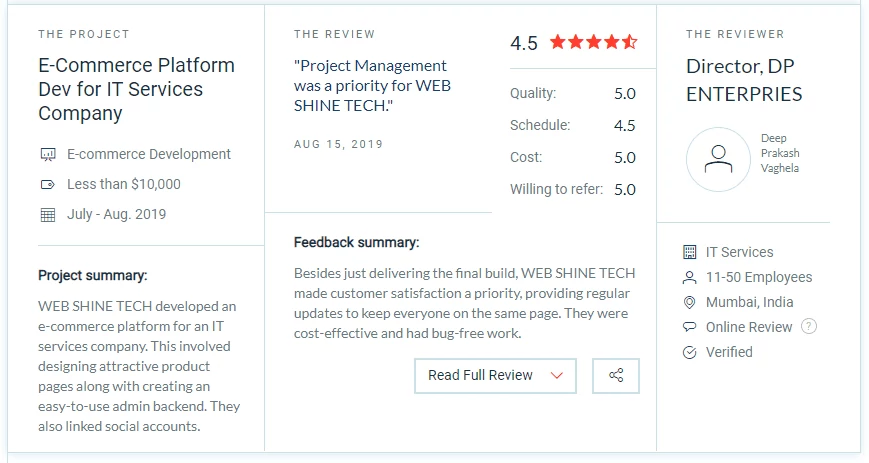Click the Mumbai location pin icon
Viewport: 869px width, 463px height.
point(689,302)
